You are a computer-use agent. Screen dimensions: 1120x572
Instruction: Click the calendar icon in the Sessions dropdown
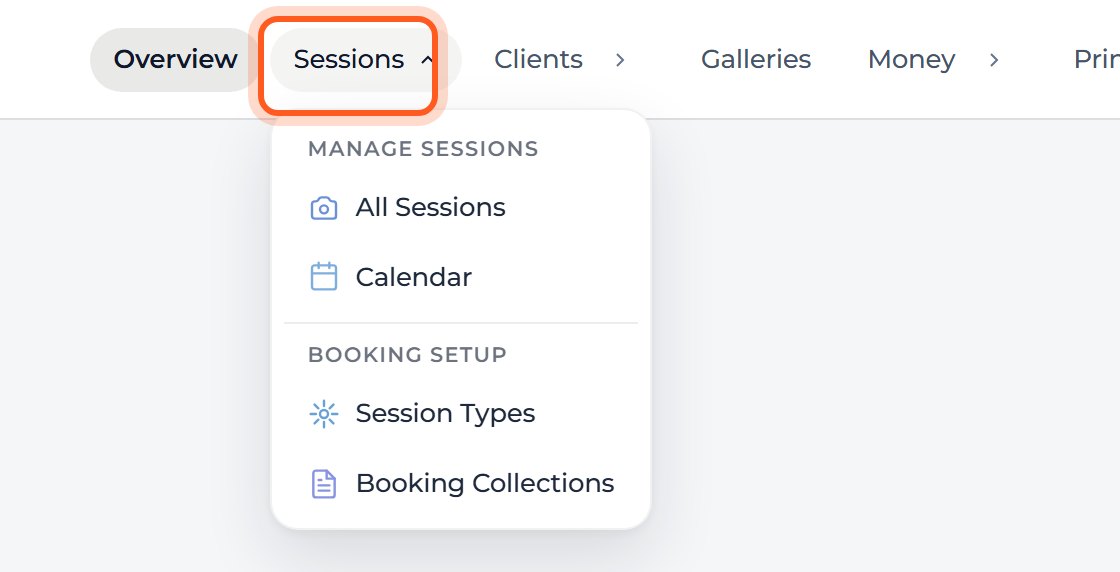(324, 277)
